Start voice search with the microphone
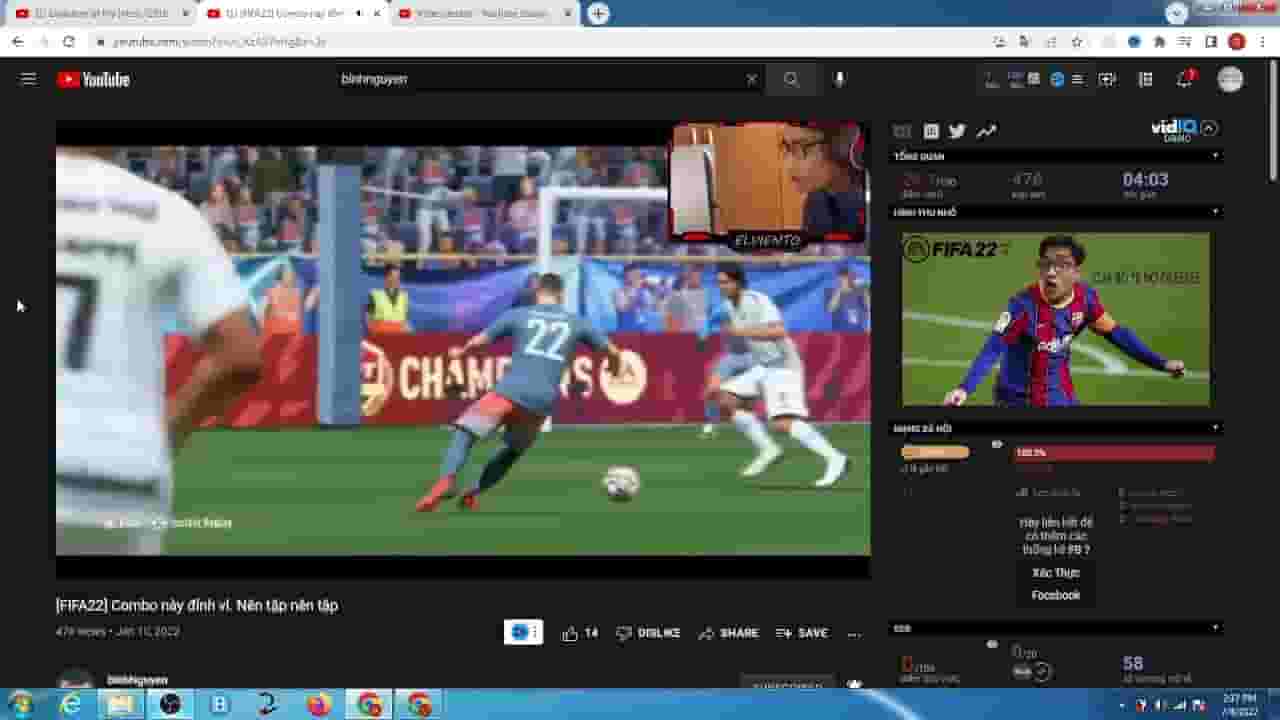Screen dimensions: 1280x720 (x=839, y=79)
